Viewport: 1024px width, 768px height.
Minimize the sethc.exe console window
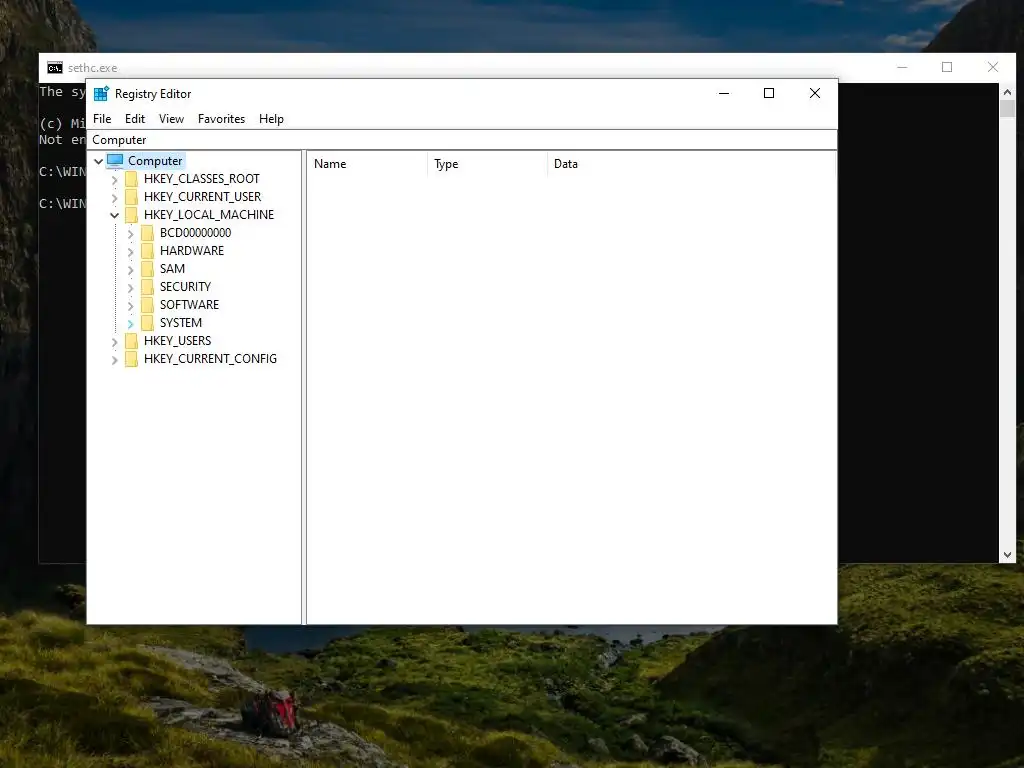click(x=902, y=67)
